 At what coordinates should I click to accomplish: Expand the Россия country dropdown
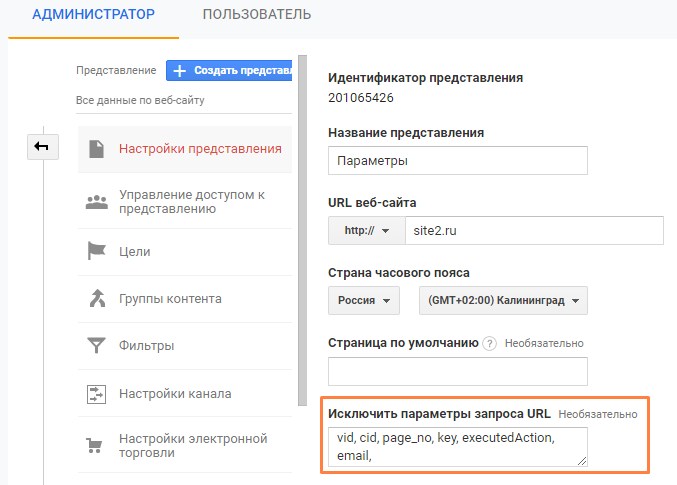coord(364,300)
